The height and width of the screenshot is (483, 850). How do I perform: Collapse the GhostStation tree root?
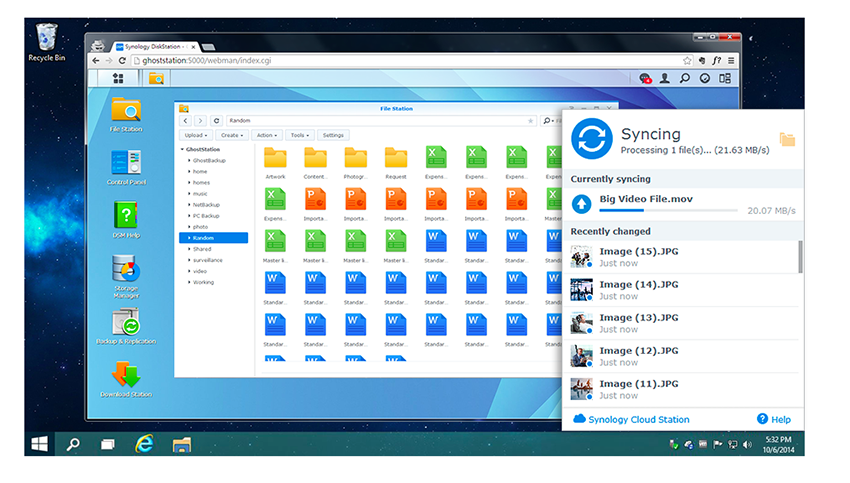pos(182,149)
